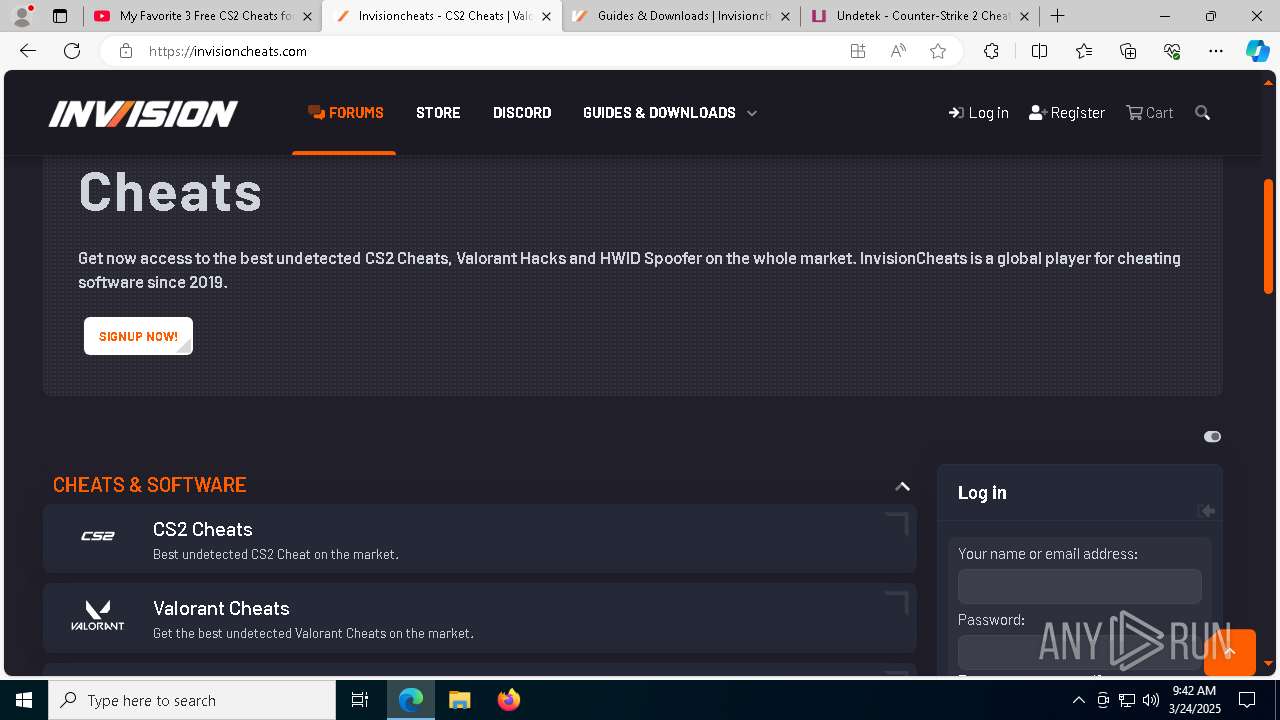1280x720 pixels.
Task: Collapse the Cheats & Software category
Action: (902, 486)
